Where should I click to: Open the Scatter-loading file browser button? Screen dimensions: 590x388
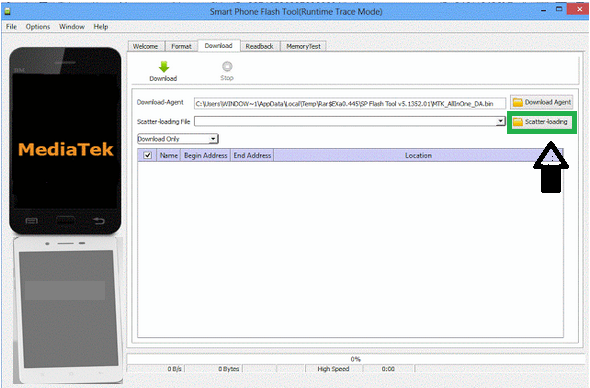tap(541, 122)
